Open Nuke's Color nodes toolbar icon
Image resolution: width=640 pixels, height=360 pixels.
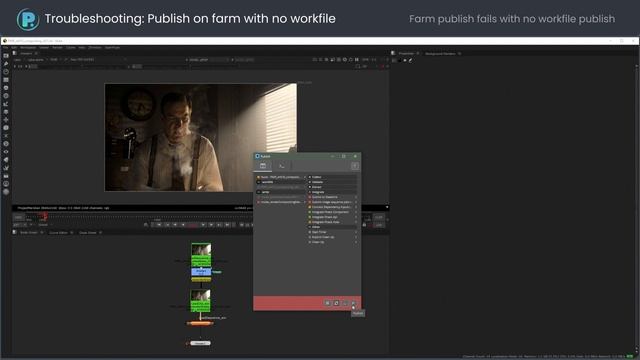pyautogui.click(x=6, y=88)
